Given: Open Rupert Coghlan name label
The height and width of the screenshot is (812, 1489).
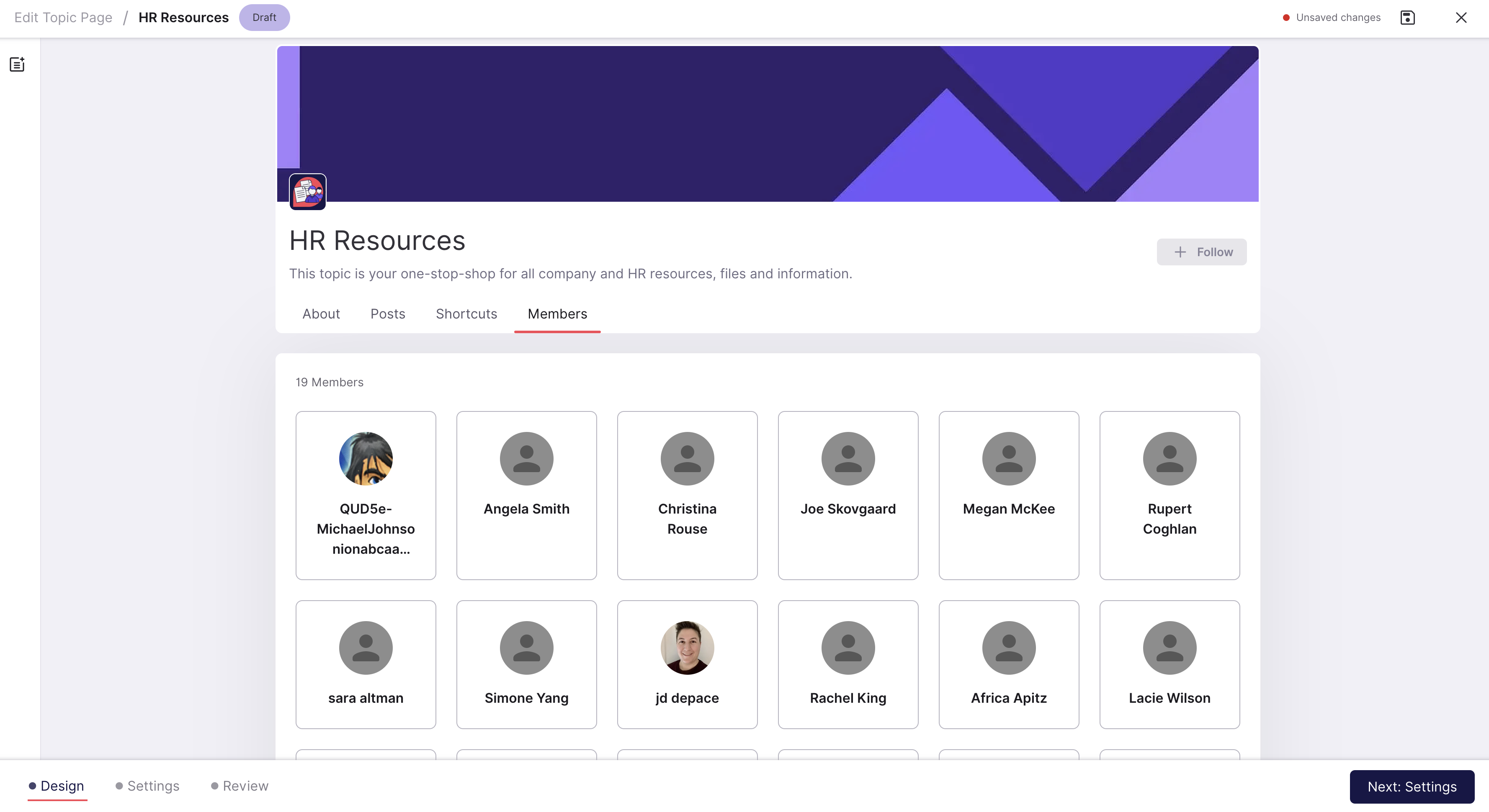Looking at the screenshot, I should tap(1170, 519).
